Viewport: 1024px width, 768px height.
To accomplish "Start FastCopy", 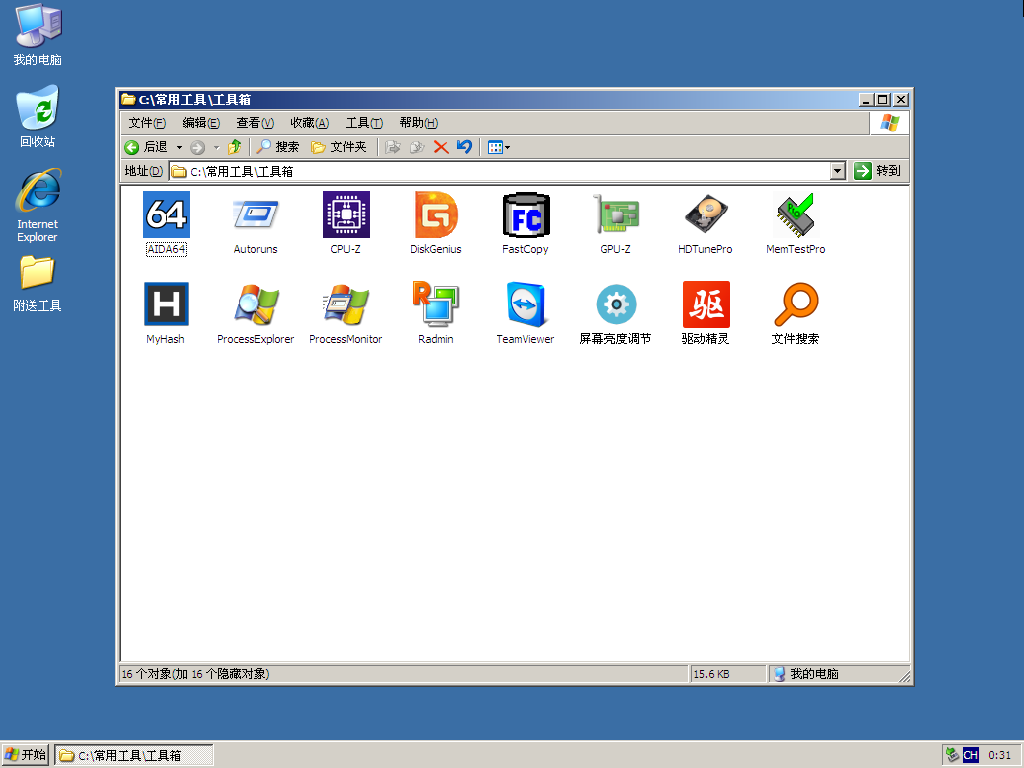I will tap(525, 215).
